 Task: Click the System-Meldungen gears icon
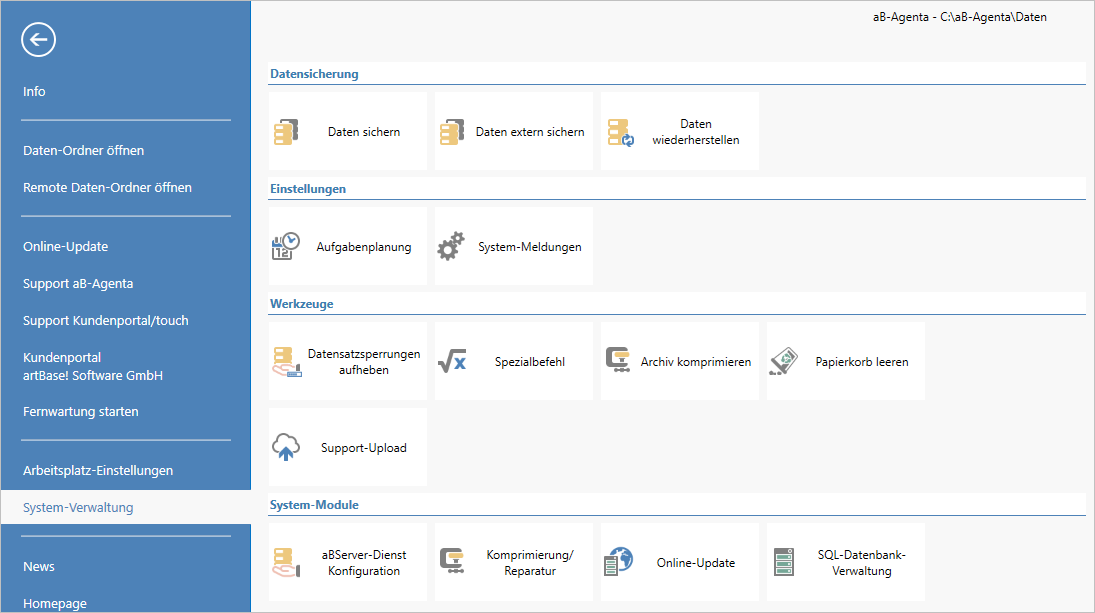coord(451,246)
